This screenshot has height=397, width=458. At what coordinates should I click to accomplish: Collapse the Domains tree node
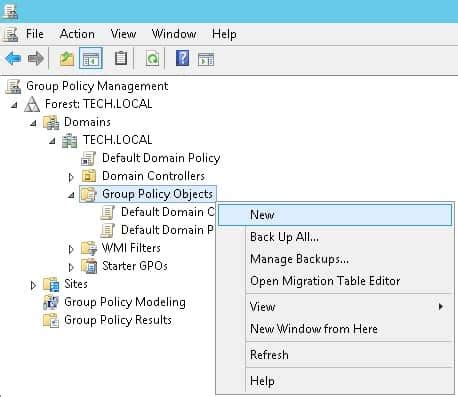pos(33,123)
